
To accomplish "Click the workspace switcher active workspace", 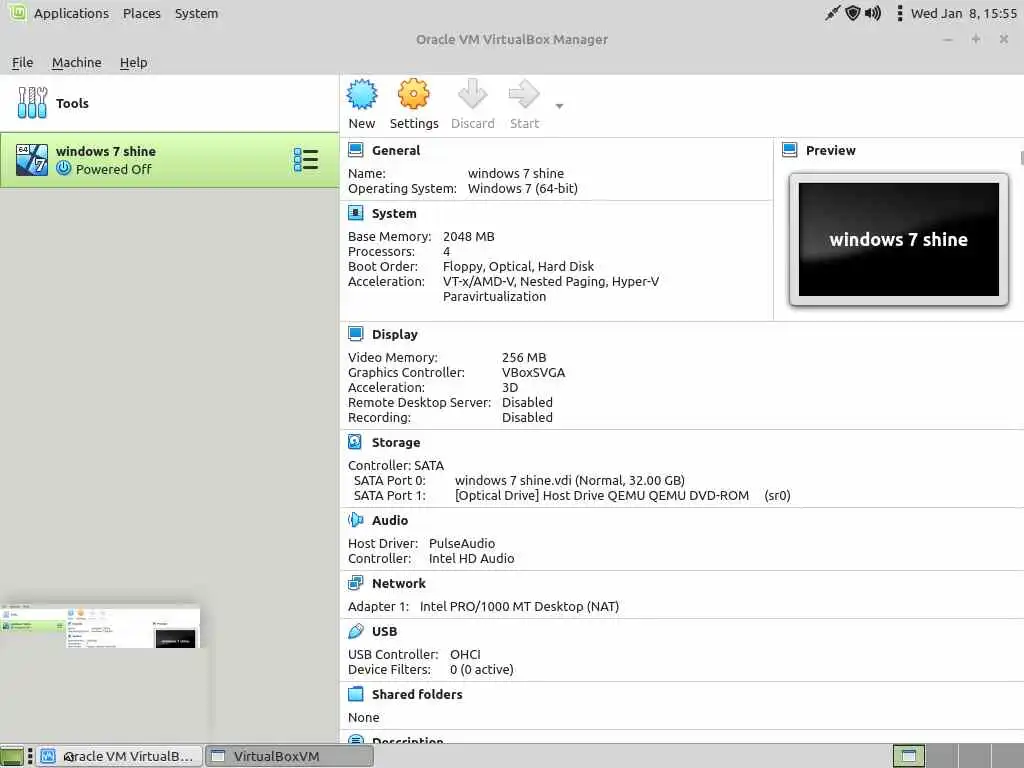I will click(x=908, y=756).
